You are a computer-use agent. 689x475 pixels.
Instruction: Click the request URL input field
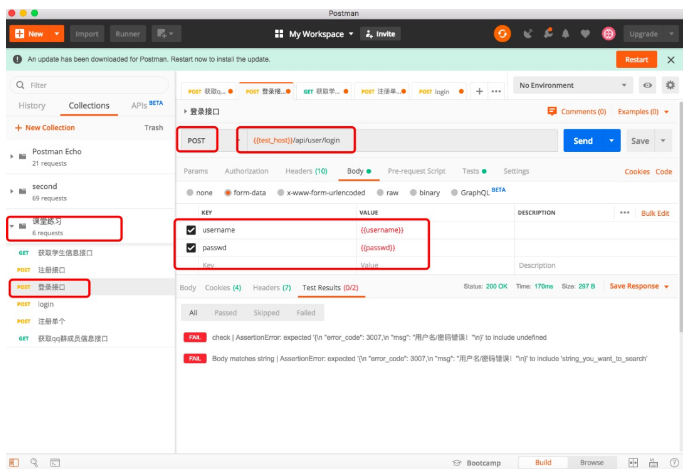(x=402, y=141)
